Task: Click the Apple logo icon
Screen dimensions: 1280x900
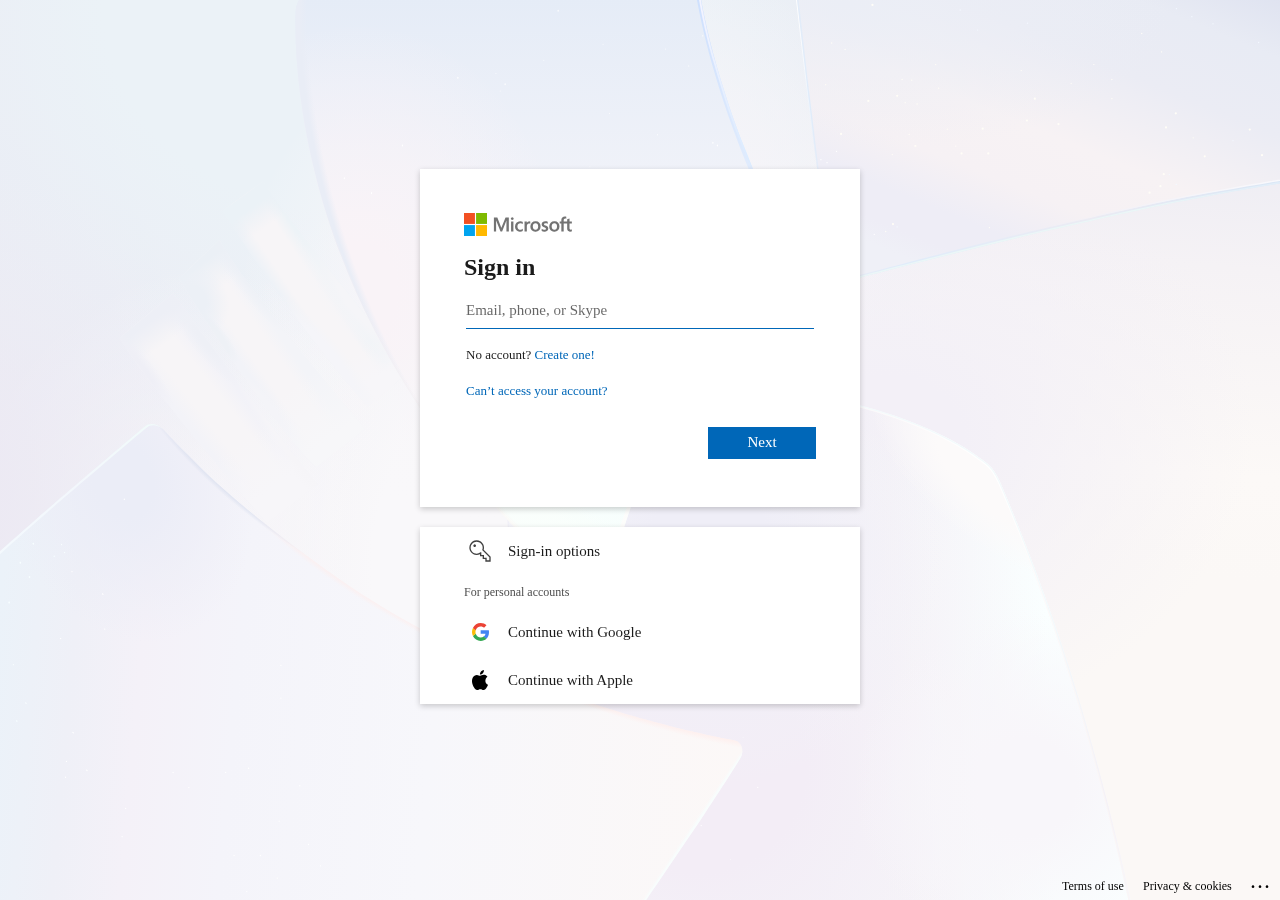Action: (x=480, y=680)
